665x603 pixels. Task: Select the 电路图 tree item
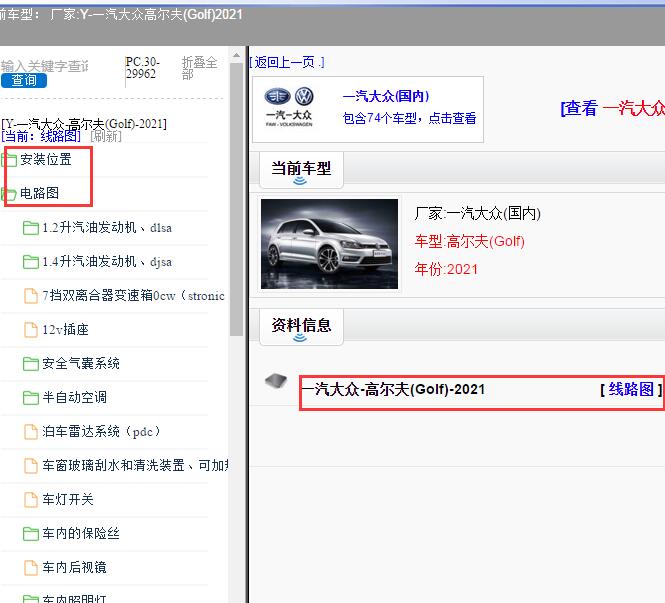coord(39,193)
